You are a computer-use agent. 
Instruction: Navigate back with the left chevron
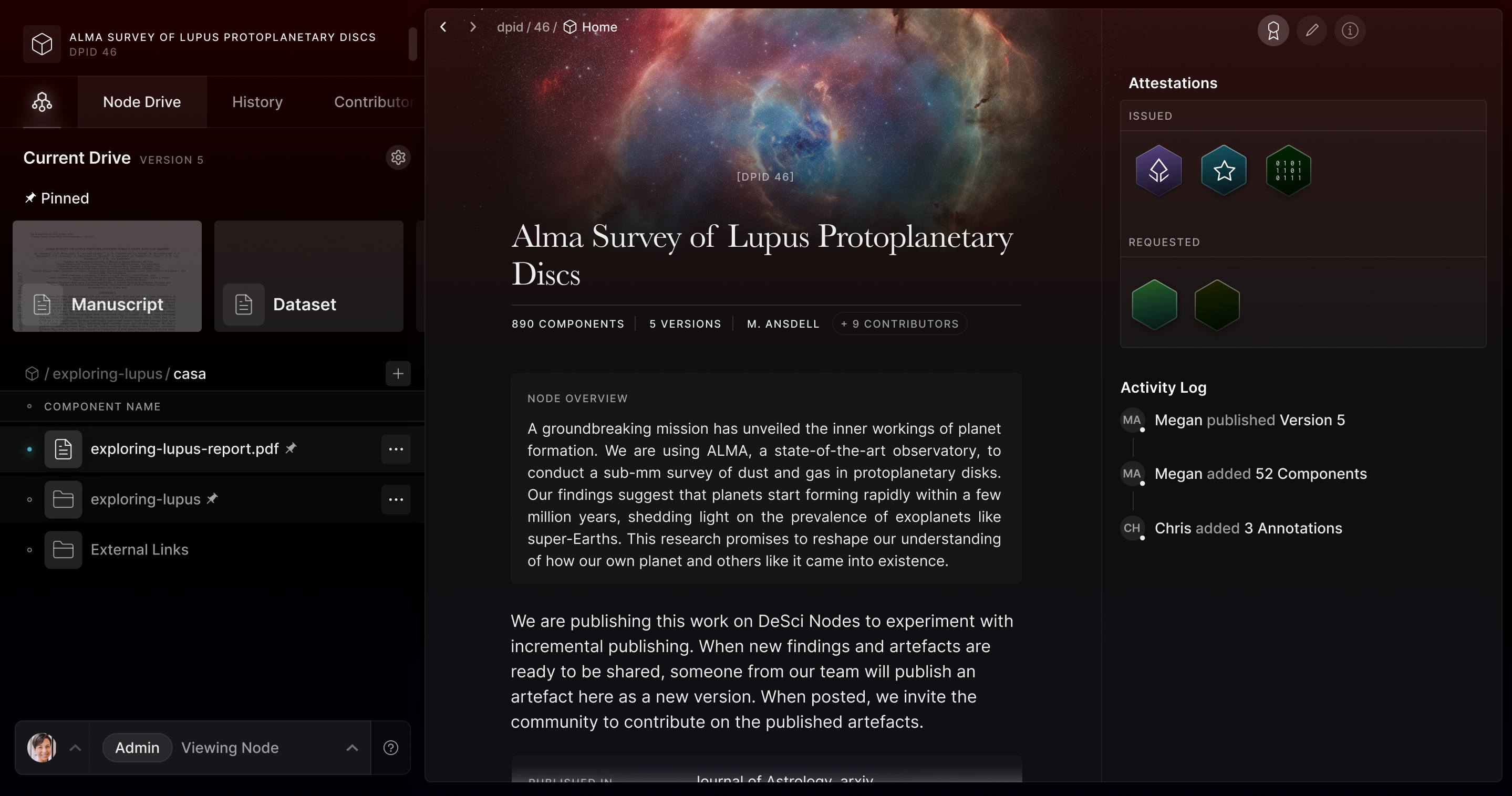point(444,27)
